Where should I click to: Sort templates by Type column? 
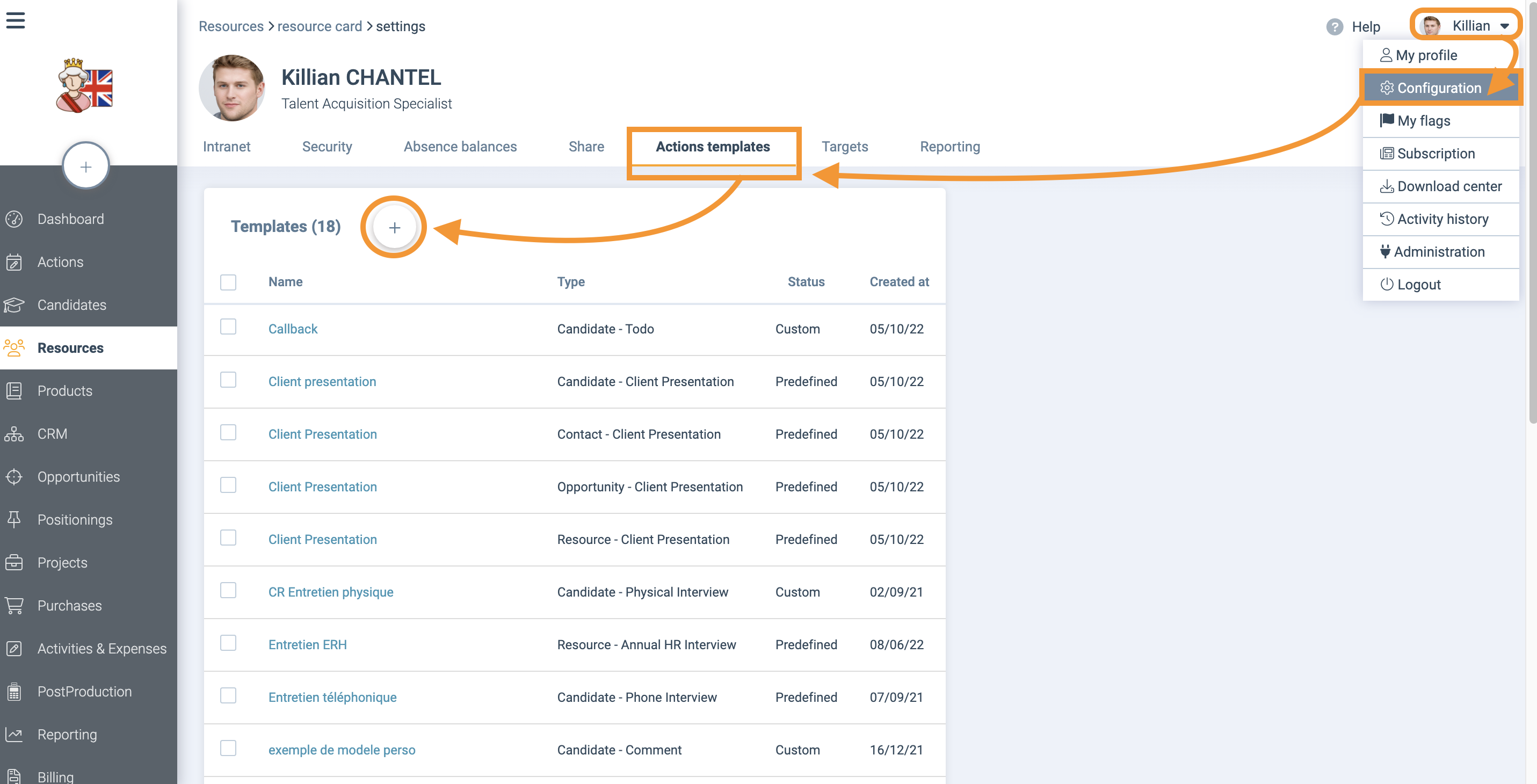click(x=570, y=281)
